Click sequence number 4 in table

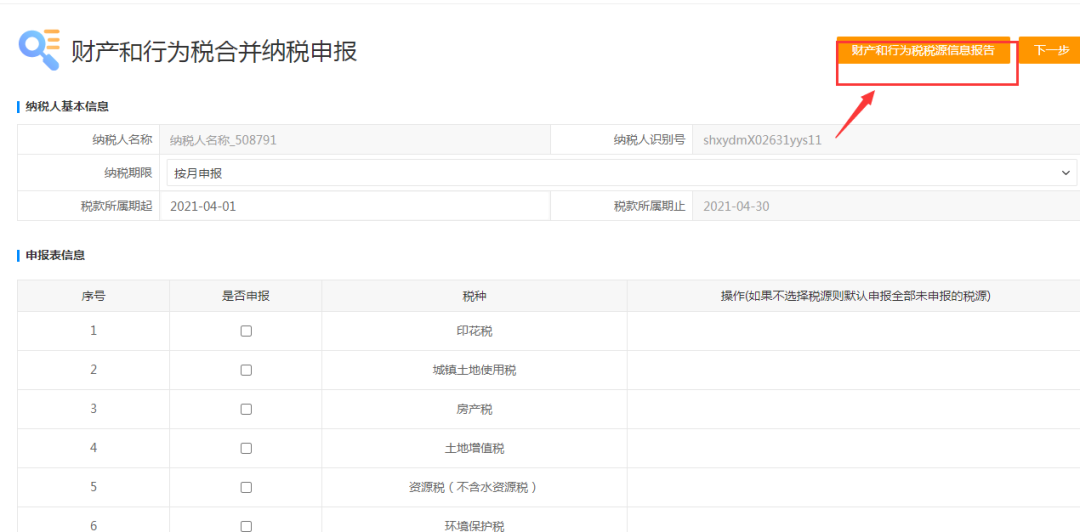tap(93, 449)
